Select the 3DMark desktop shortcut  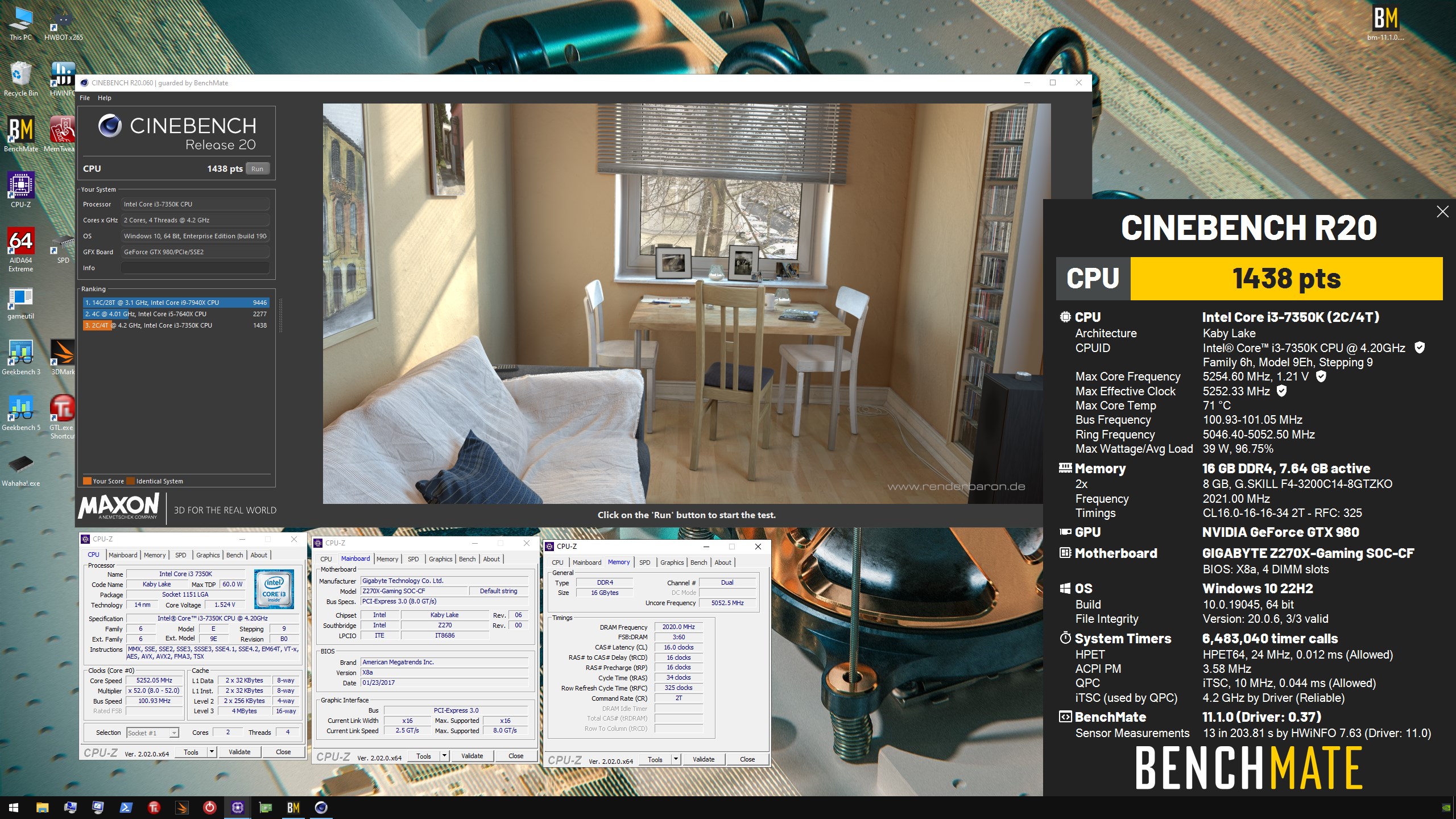pyautogui.click(x=63, y=357)
